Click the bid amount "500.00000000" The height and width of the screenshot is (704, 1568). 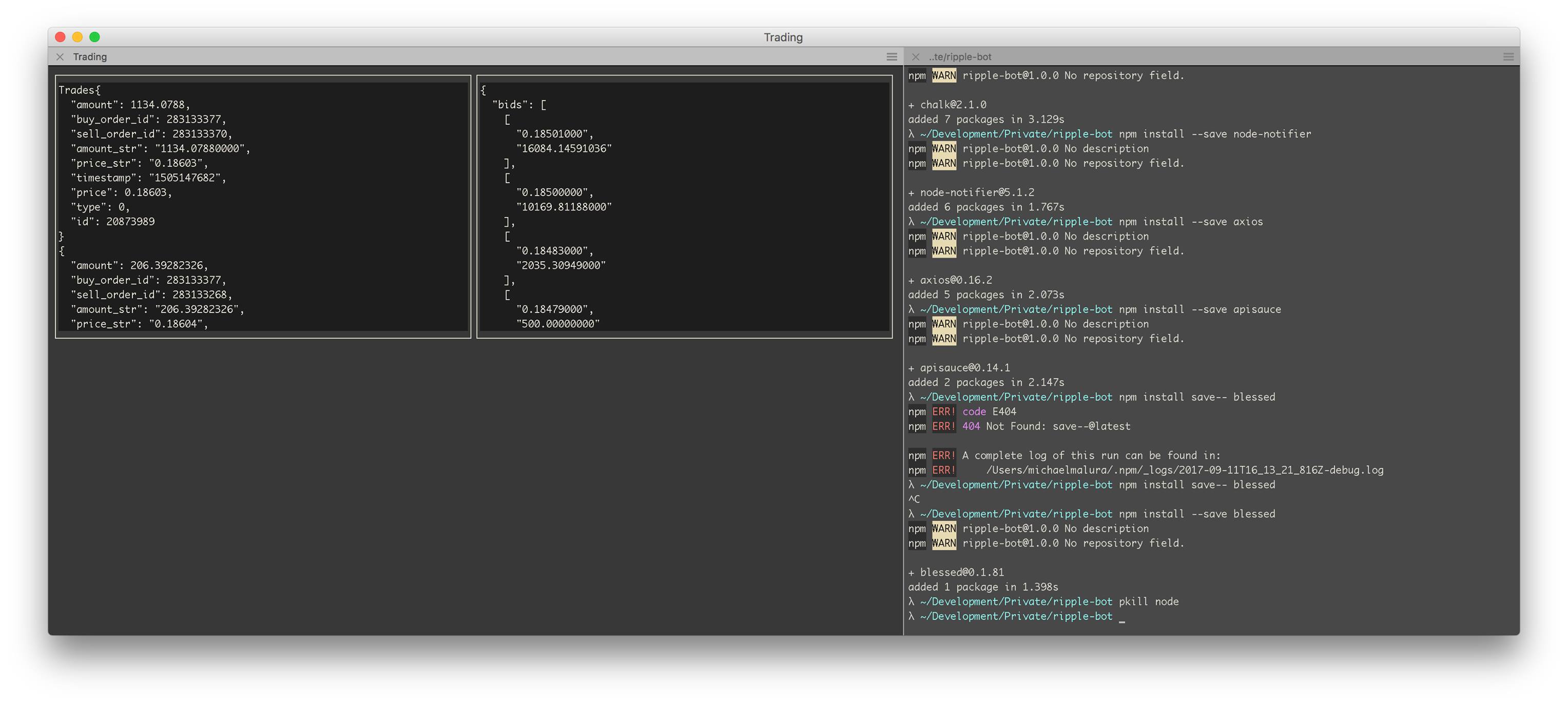point(557,324)
